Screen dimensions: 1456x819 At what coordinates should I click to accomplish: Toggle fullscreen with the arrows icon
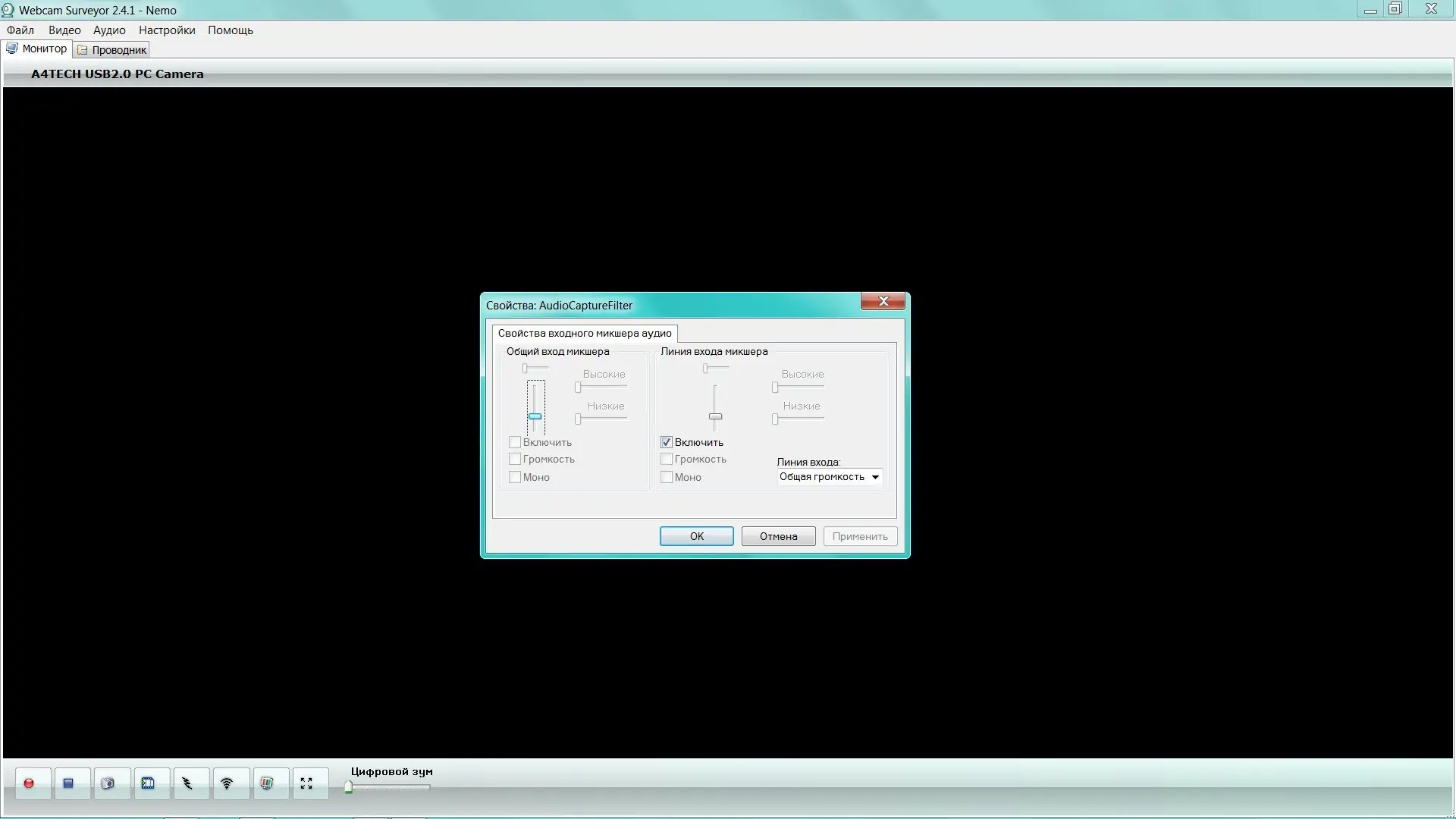pyautogui.click(x=306, y=783)
